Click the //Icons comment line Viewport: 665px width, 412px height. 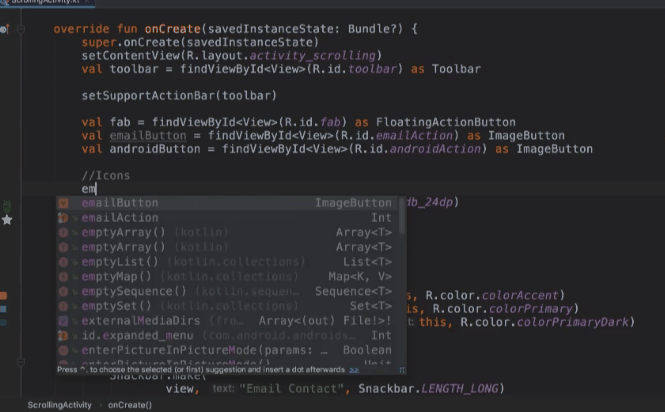click(106, 176)
